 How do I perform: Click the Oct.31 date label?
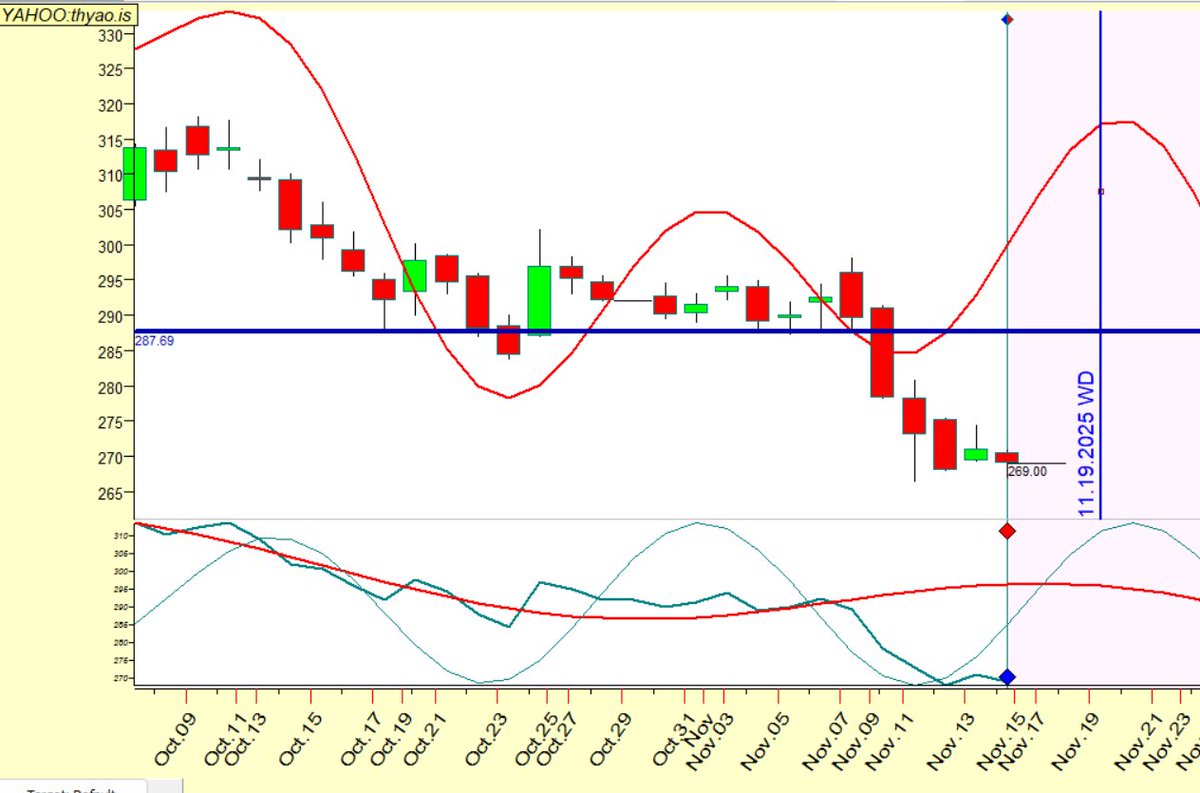tap(673, 737)
